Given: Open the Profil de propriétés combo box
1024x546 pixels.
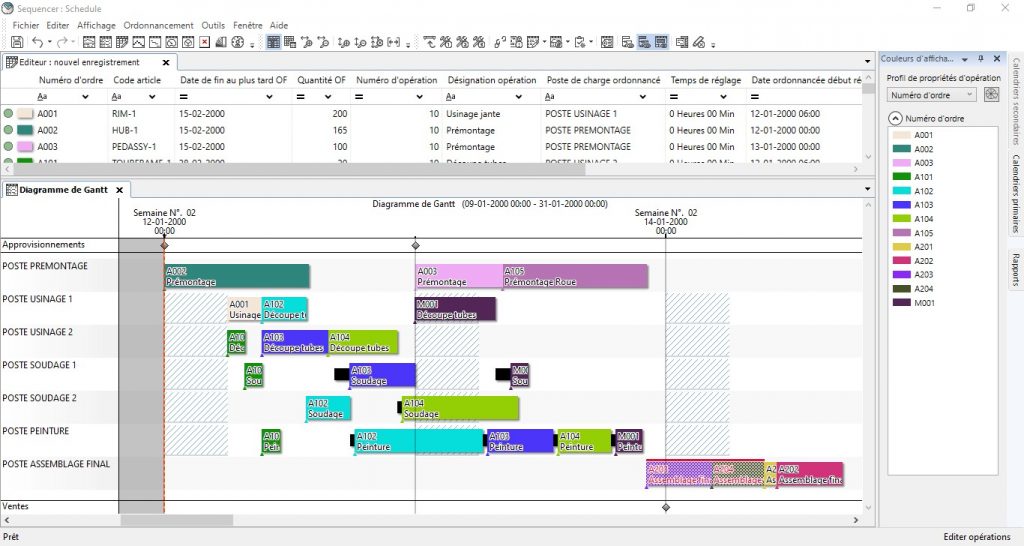Looking at the screenshot, I should pyautogui.click(x=932, y=95).
